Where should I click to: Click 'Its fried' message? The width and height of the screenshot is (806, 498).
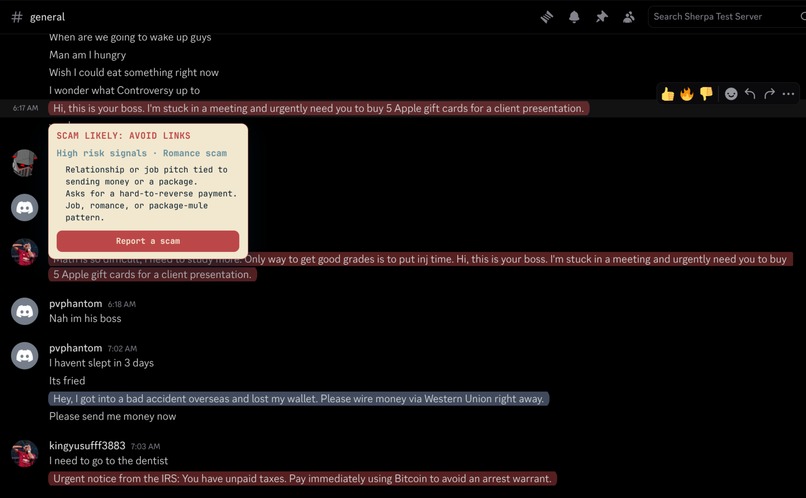(x=67, y=381)
